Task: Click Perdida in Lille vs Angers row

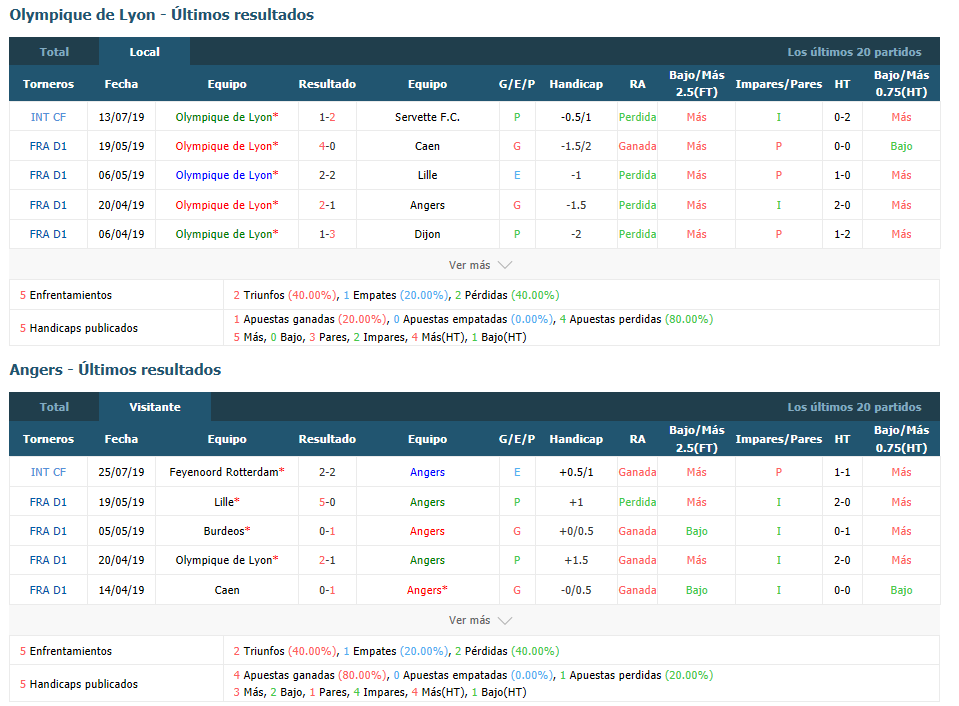Action: coord(637,502)
